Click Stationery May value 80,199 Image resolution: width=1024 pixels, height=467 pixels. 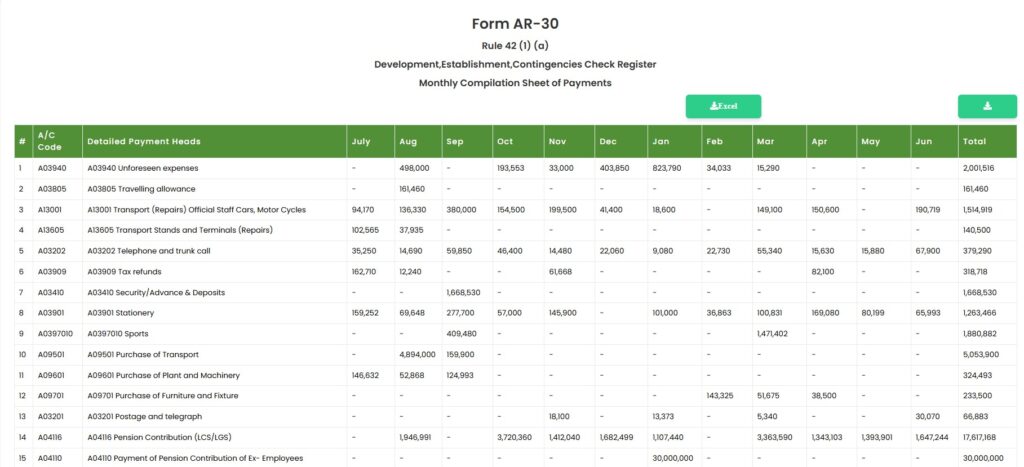pyautogui.click(x=874, y=313)
